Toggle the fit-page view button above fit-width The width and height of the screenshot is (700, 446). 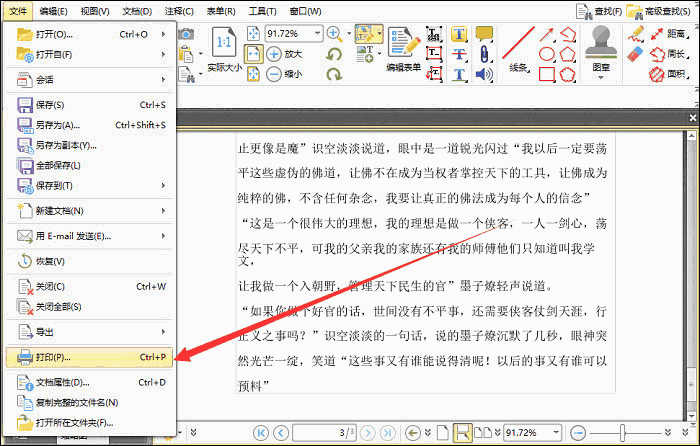253,34
